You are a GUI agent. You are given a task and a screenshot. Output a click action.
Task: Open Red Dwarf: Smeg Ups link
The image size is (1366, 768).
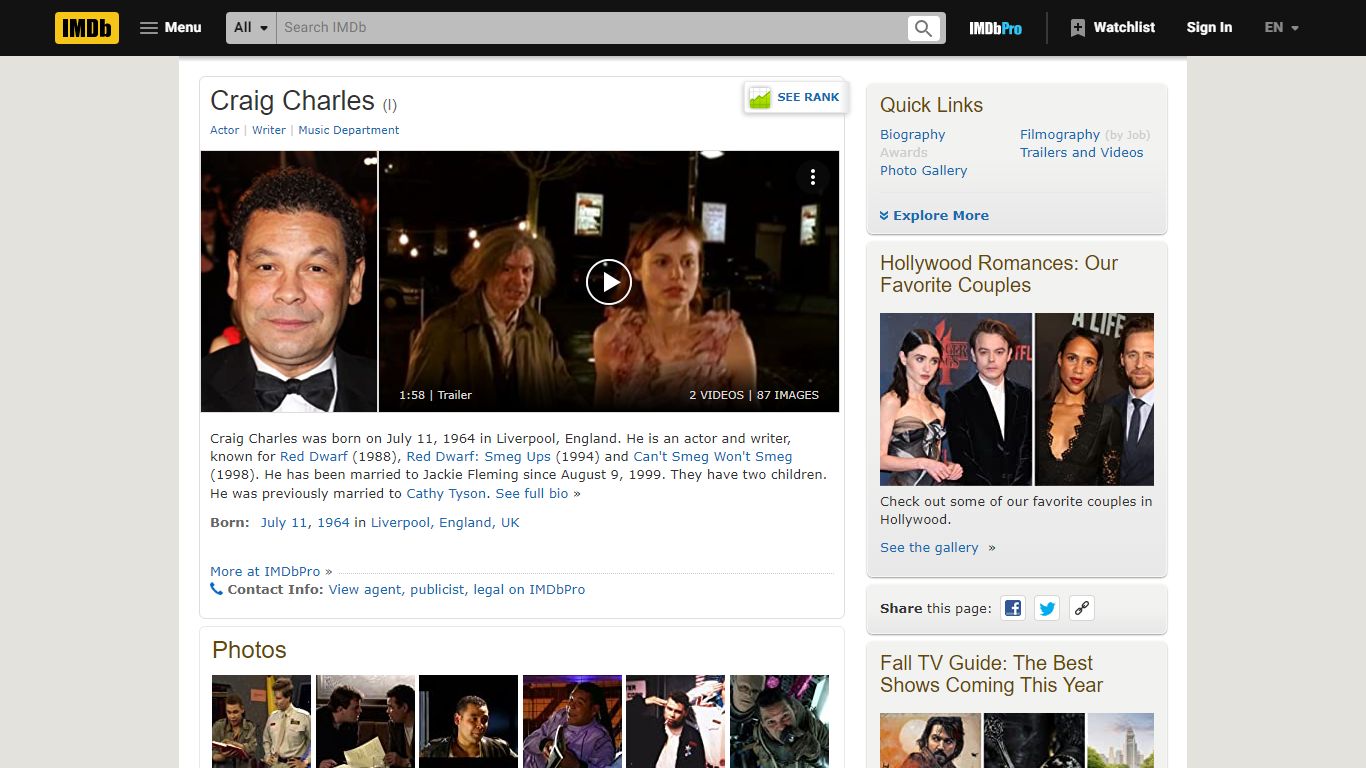pyautogui.click(x=478, y=456)
